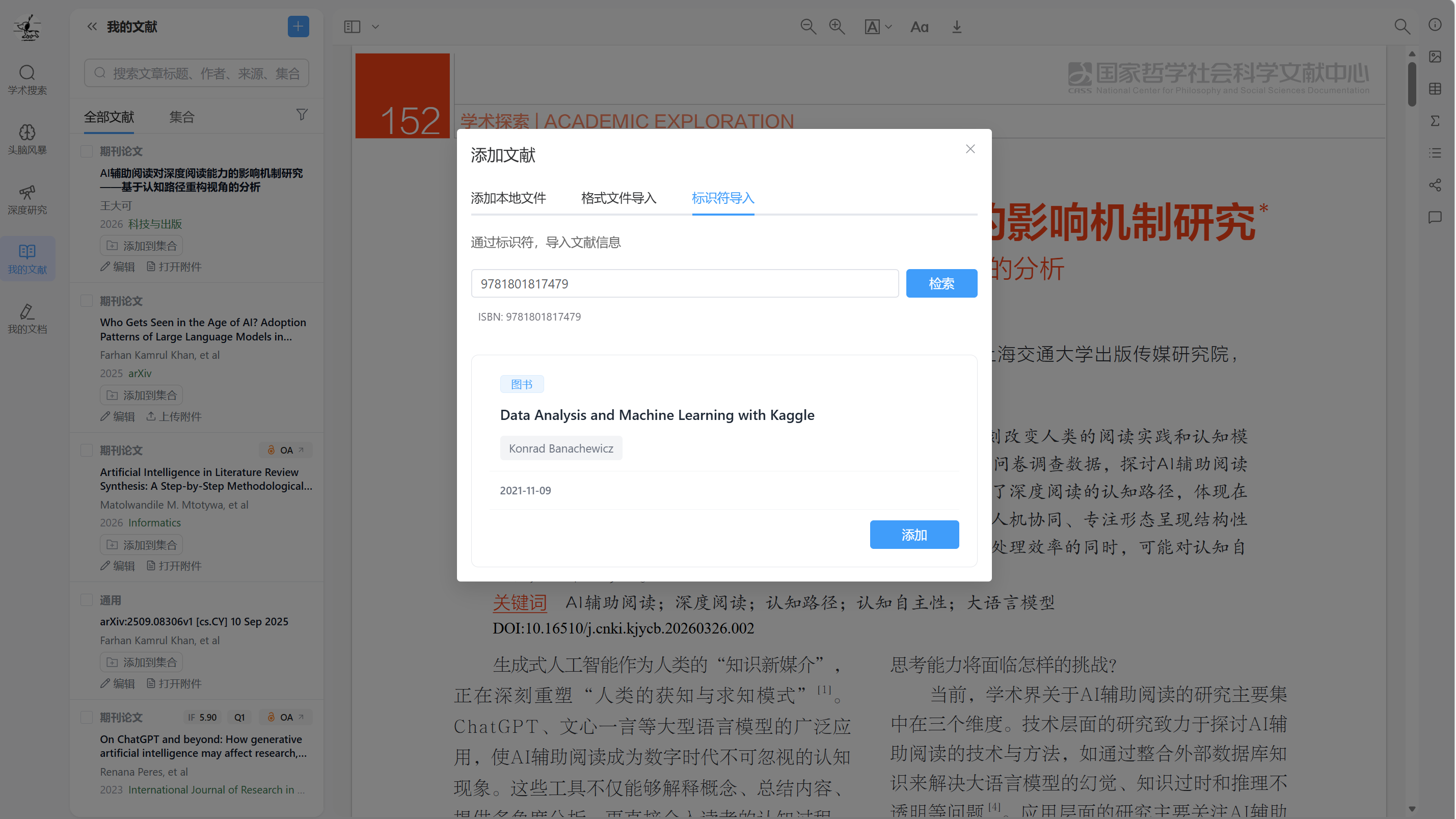Select checkbox for AI辅助阅读 article
The width and height of the screenshot is (1456, 819).
point(87,151)
